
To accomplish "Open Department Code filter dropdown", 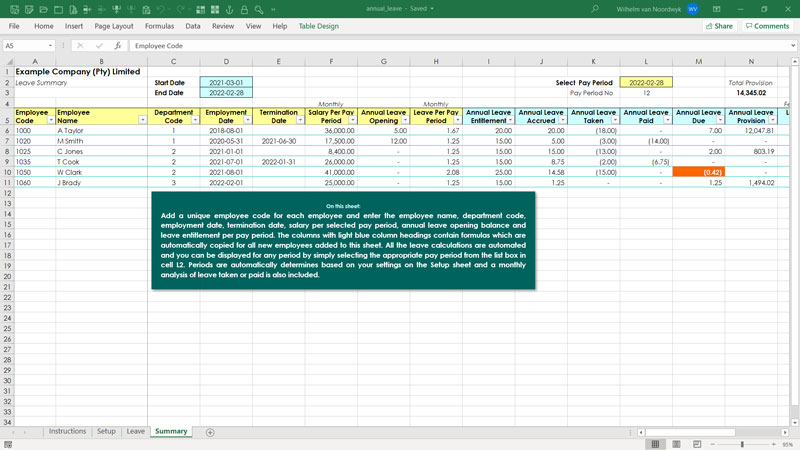I will point(195,120).
